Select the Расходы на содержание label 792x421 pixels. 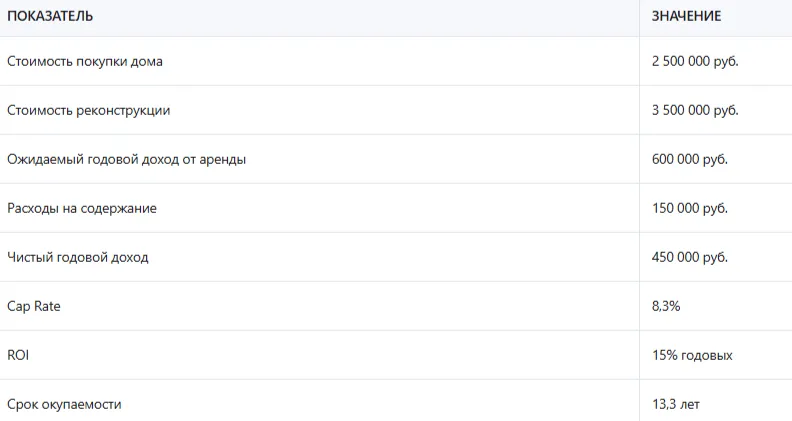click(x=82, y=208)
